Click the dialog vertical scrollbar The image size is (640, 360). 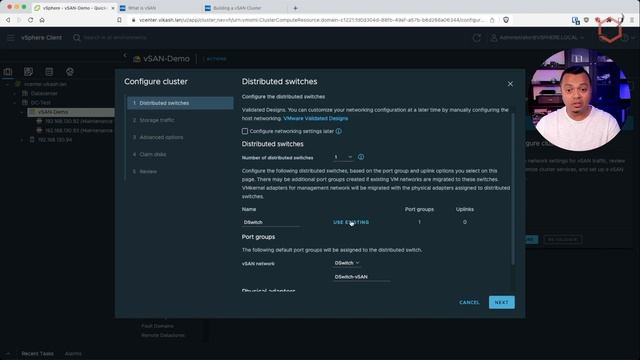513,188
